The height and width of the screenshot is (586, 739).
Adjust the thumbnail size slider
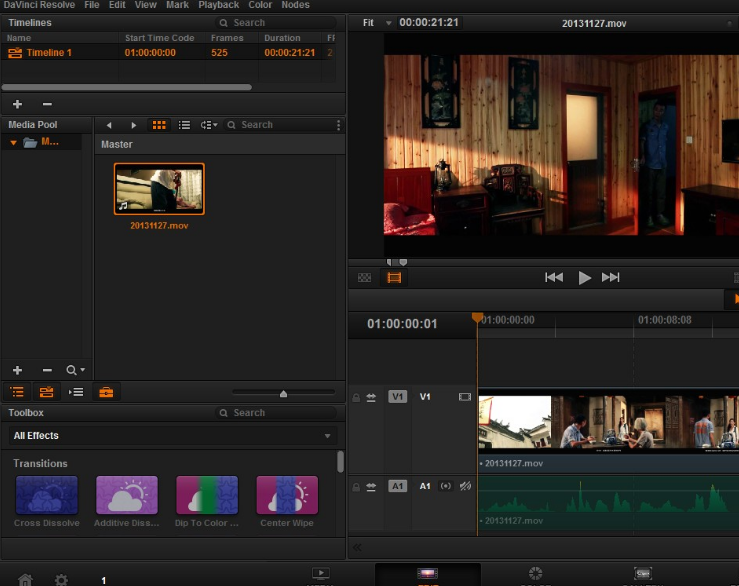point(283,393)
